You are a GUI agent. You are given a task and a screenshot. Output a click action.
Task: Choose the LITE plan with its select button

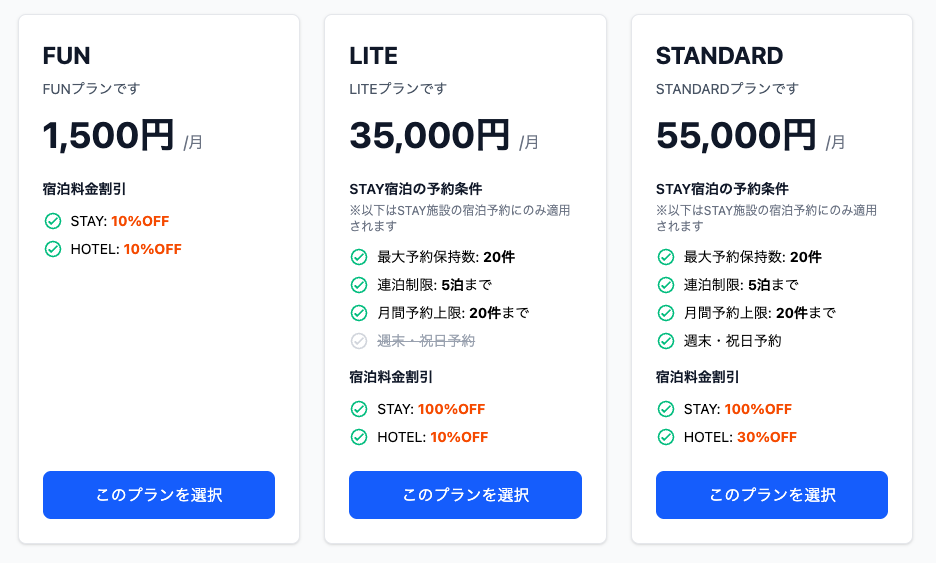click(465, 495)
